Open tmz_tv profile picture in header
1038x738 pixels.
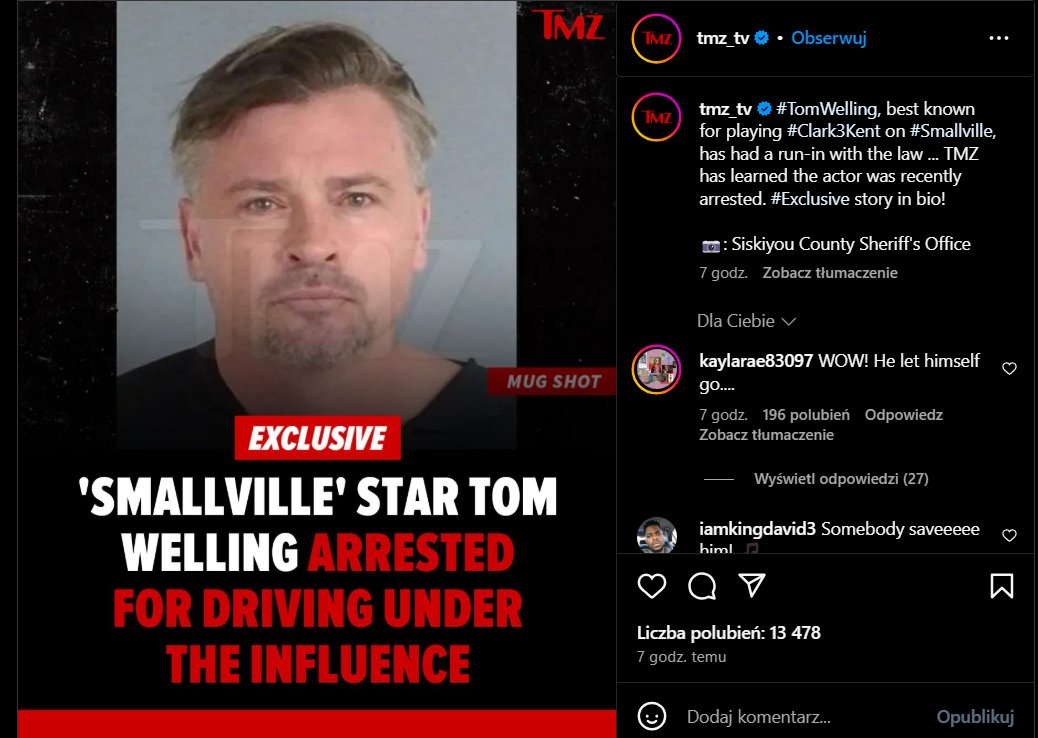click(x=656, y=38)
